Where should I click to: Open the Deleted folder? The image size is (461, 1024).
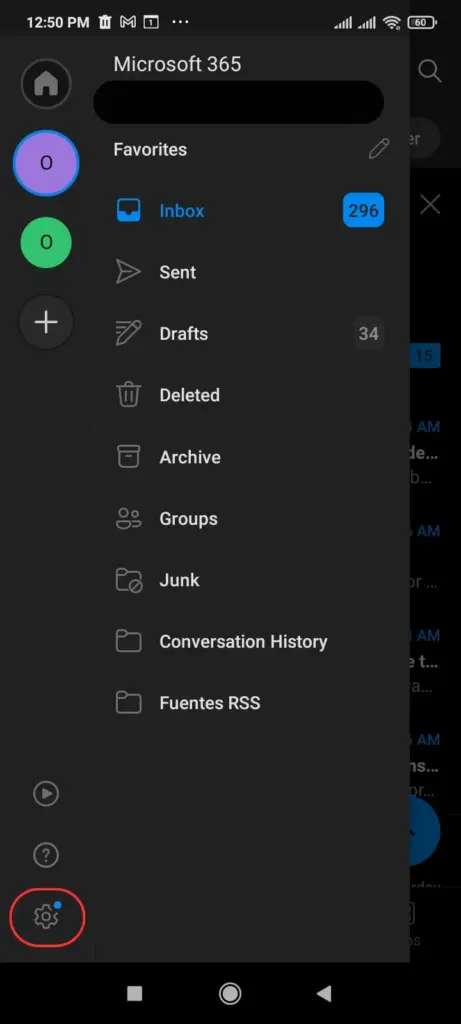pyautogui.click(x=249, y=395)
